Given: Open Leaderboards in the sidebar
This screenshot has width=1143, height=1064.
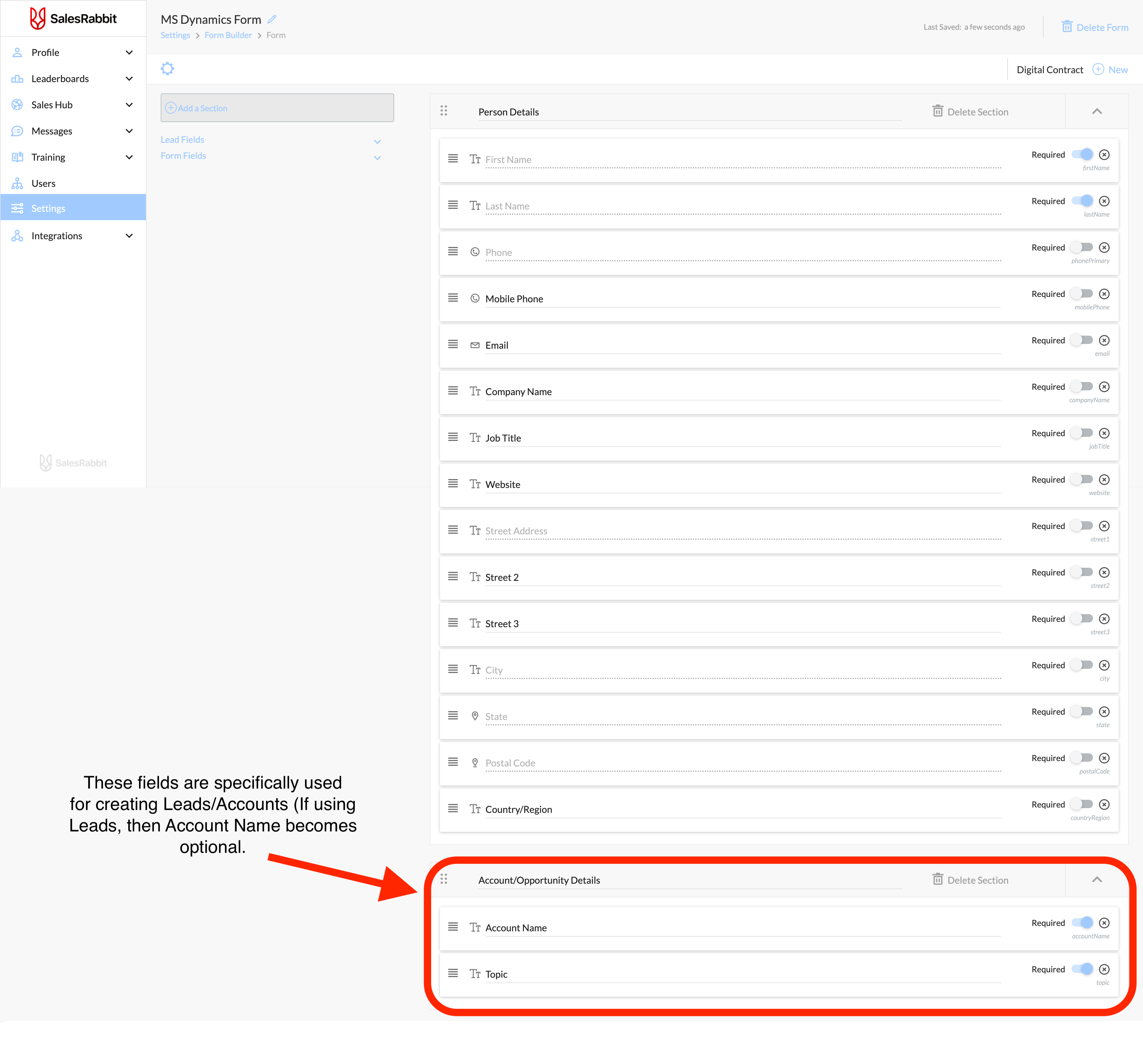Looking at the screenshot, I should point(73,79).
